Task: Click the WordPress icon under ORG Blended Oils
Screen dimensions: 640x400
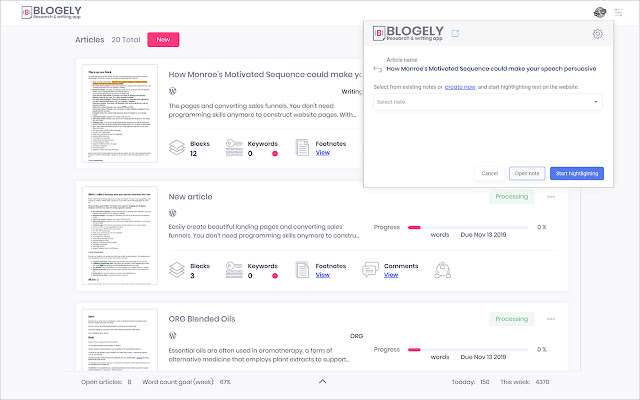Action: pyautogui.click(x=173, y=336)
